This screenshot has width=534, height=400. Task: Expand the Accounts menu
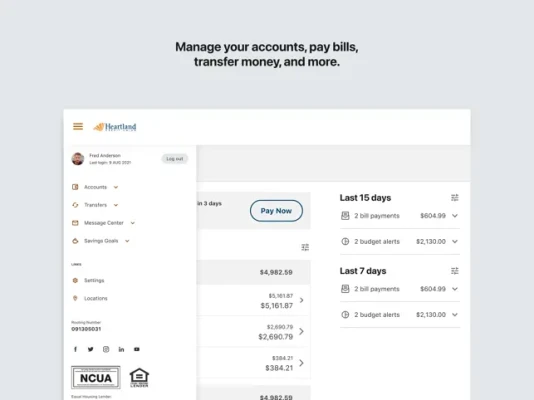[x=95, y=187]
